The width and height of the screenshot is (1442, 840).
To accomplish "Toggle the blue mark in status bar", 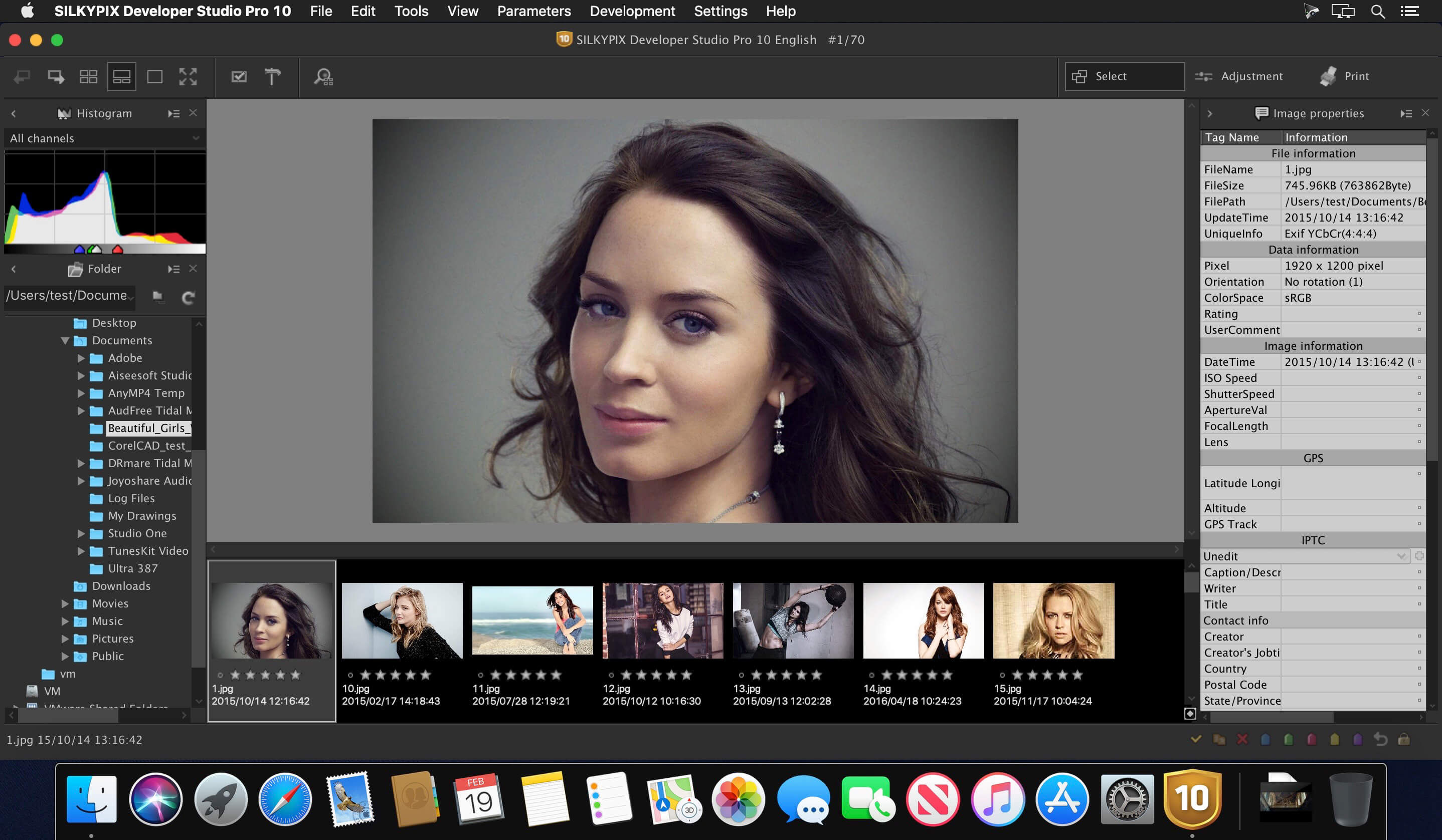I will pyautogui.click(x=1265, y=739).
